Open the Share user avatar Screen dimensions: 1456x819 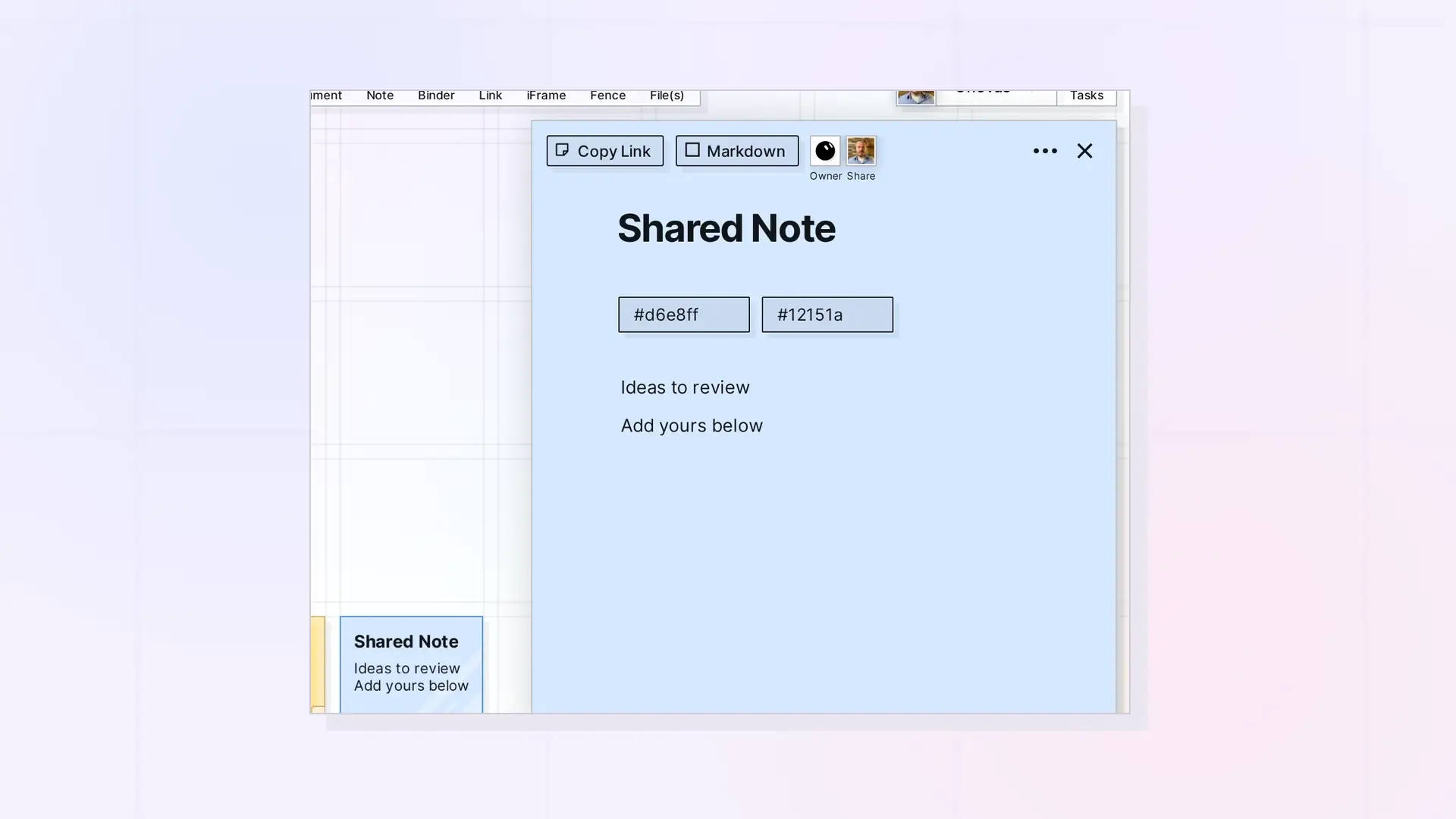pyautogui.click(x=861, y=151)
